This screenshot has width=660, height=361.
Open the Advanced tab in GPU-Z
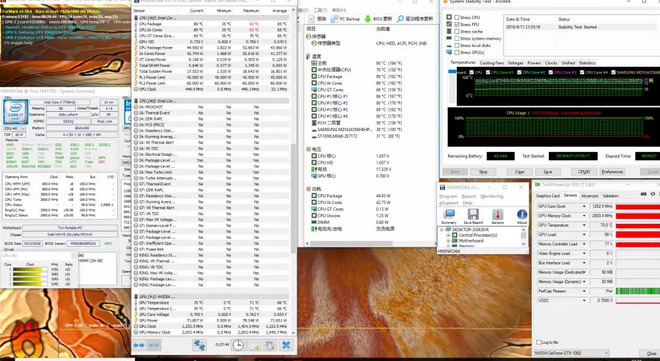(589, 196)
